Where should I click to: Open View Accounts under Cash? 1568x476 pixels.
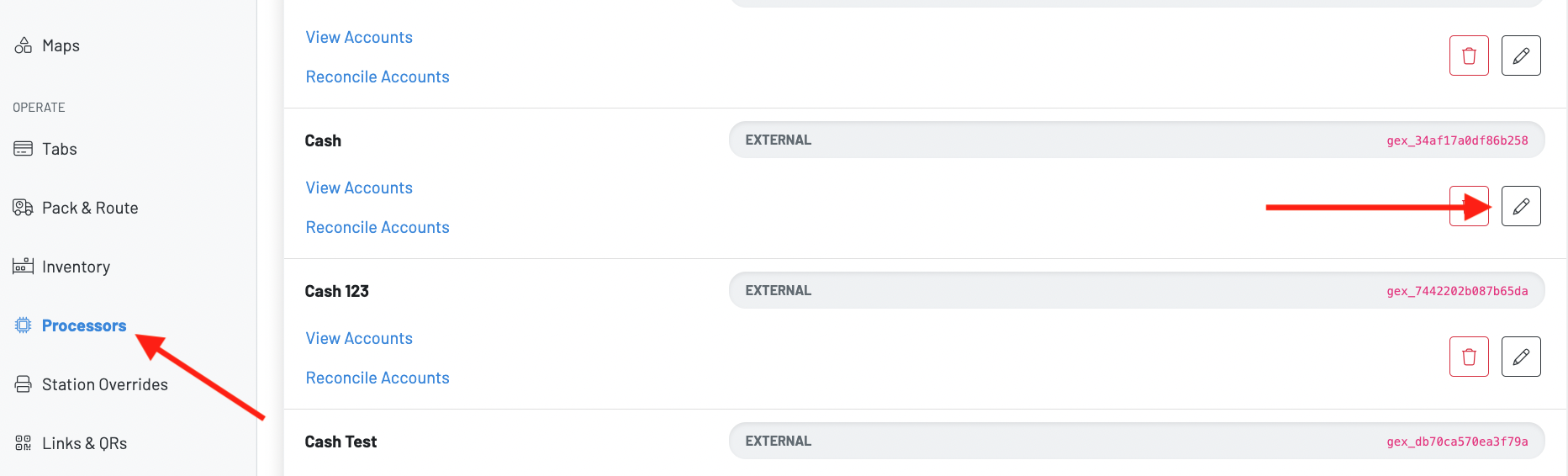click(x=359, y=188)
